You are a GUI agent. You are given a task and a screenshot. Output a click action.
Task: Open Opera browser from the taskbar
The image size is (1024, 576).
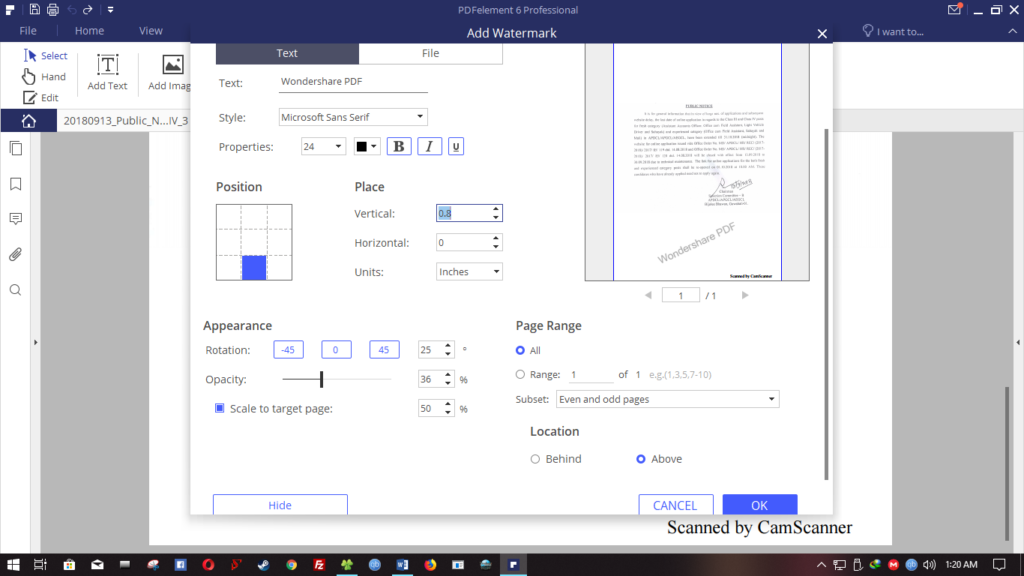(208, 564)
